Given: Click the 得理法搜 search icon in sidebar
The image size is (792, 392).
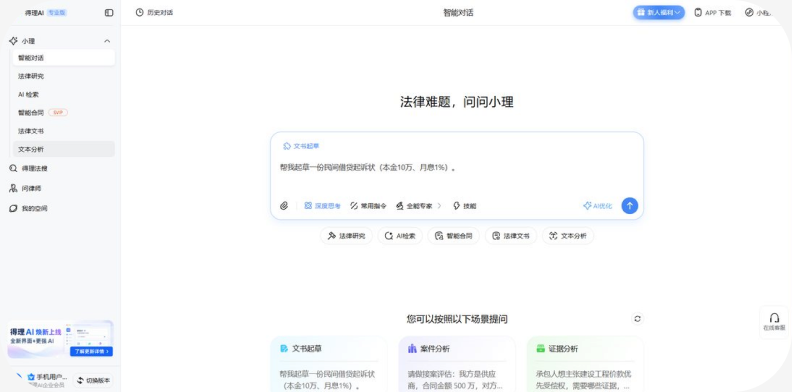Looking at the screenshot, I should 13,168.
